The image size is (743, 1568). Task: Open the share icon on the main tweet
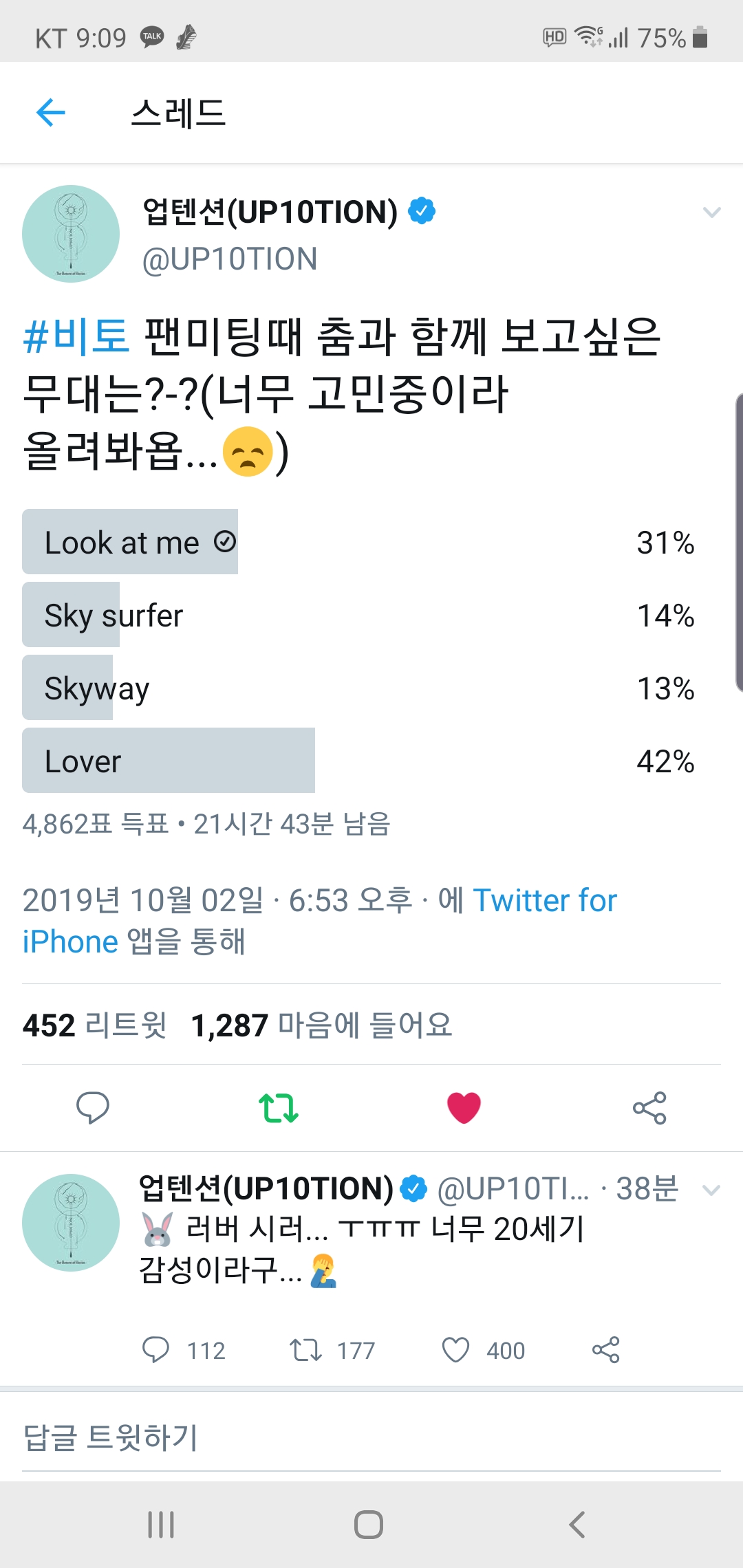pyautogui.click(x=647, y=1107)
